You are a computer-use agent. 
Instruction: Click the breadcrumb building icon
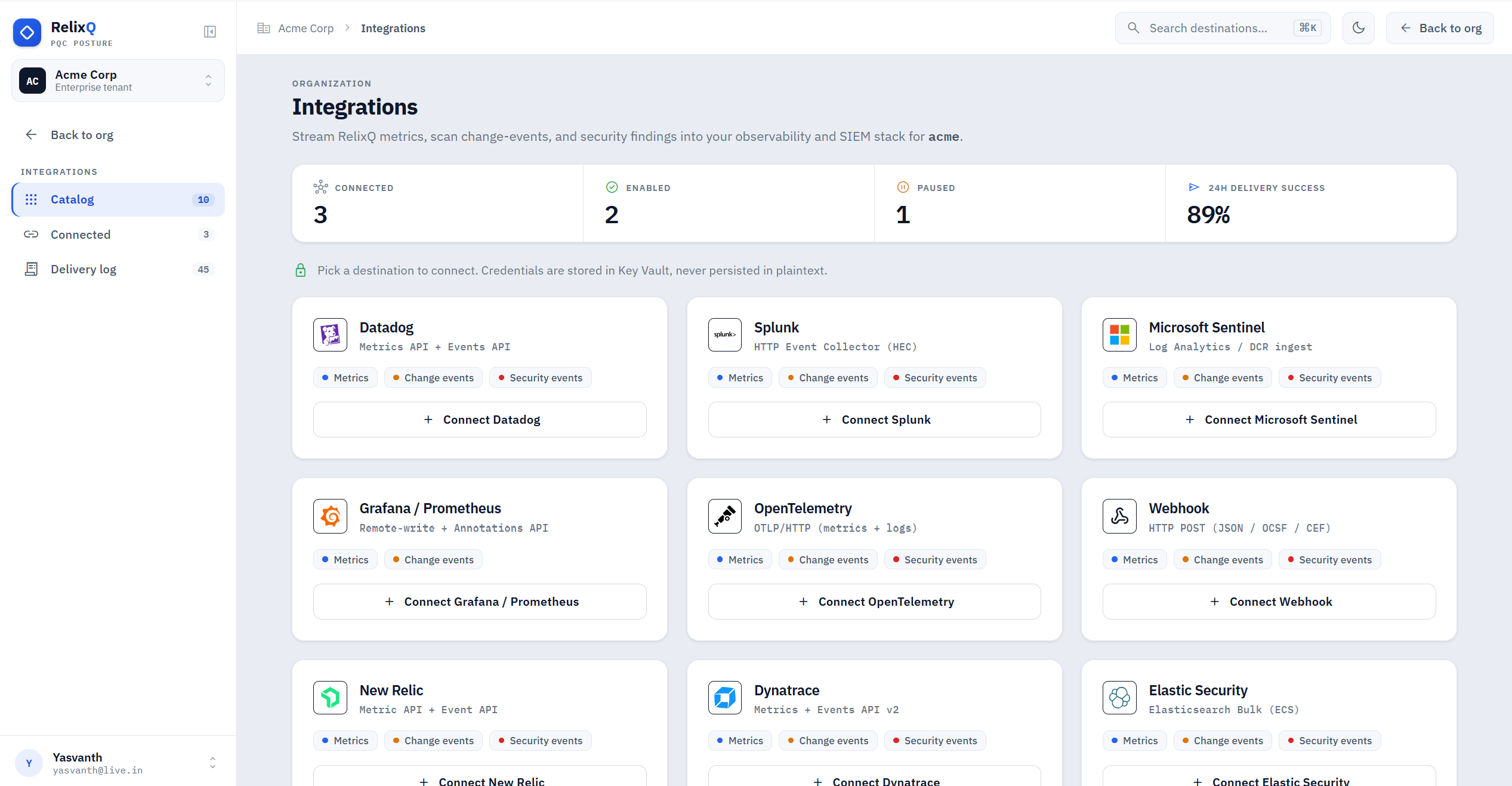click(263, 28)
